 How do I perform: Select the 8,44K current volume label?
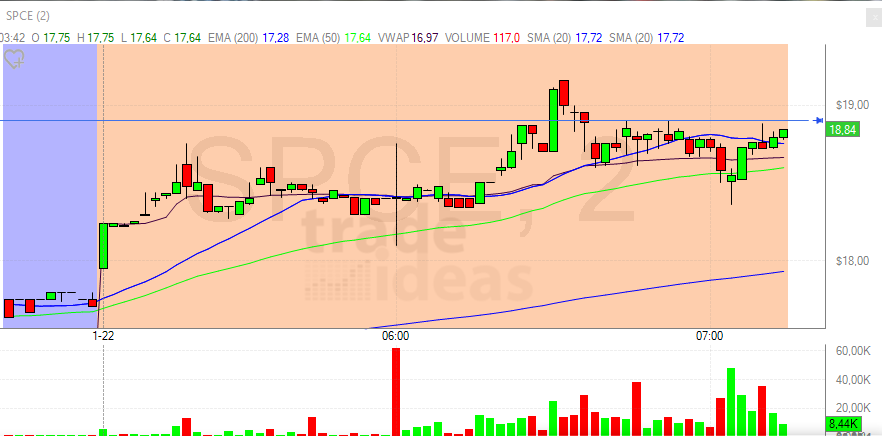point(843,424)
